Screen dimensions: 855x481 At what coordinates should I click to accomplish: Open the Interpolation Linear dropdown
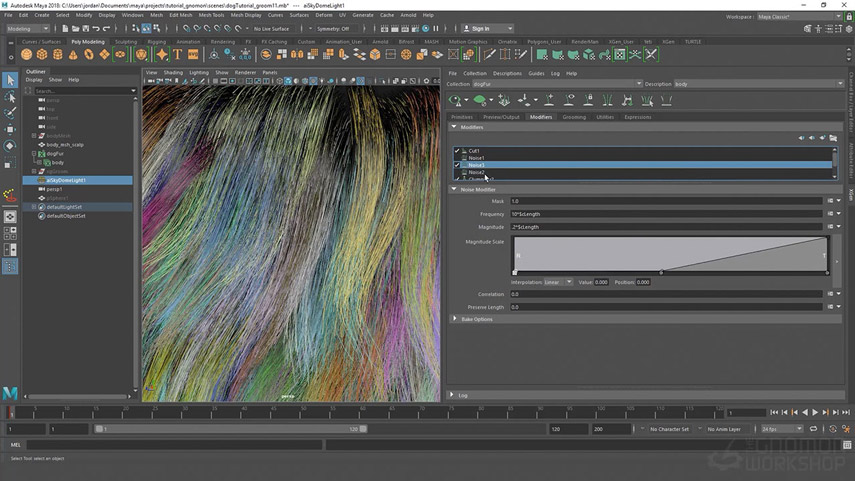pos(558,282)
